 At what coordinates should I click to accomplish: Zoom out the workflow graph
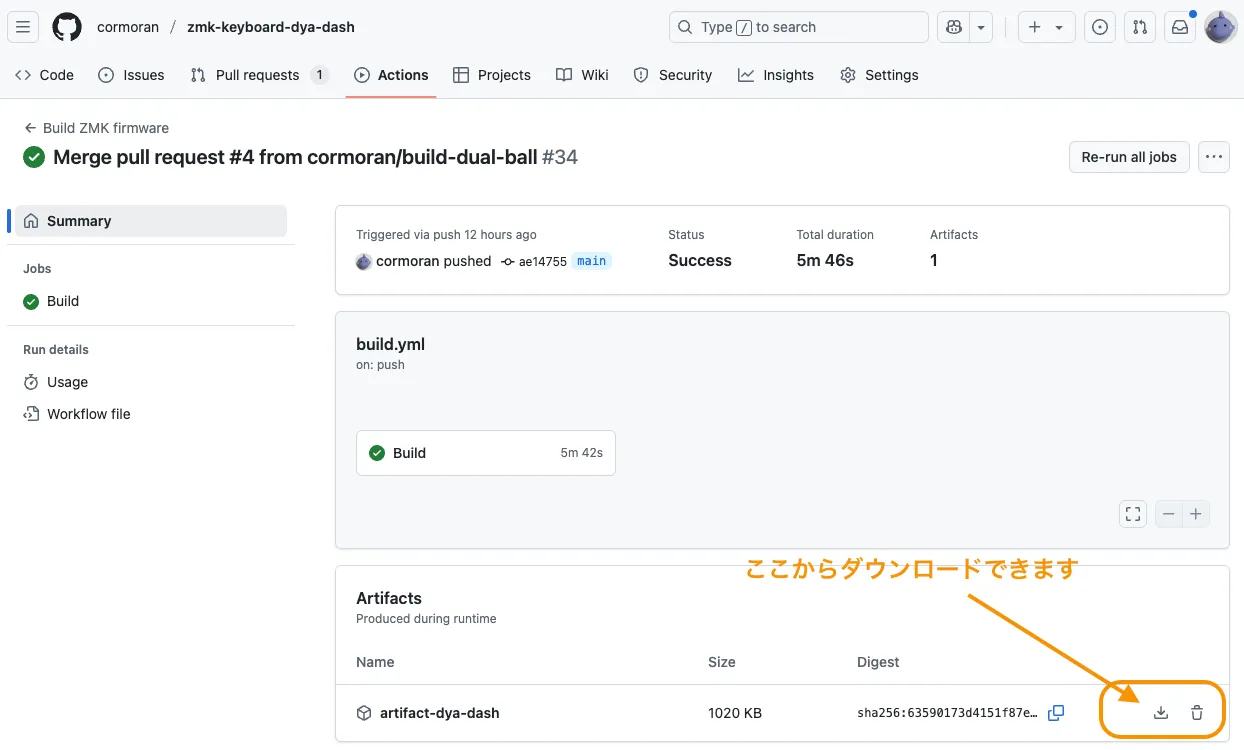click(x=1169, y=514)
